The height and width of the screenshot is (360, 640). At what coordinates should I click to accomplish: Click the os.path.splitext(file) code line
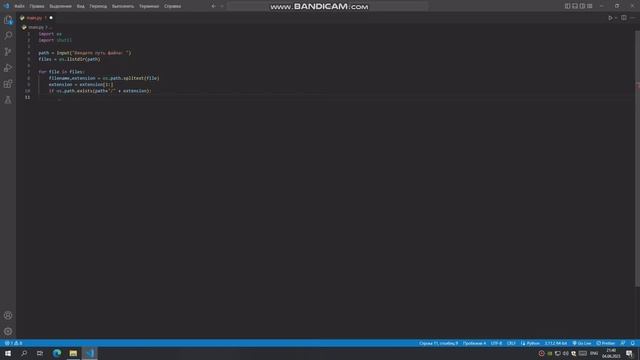(x=104, y=78)
